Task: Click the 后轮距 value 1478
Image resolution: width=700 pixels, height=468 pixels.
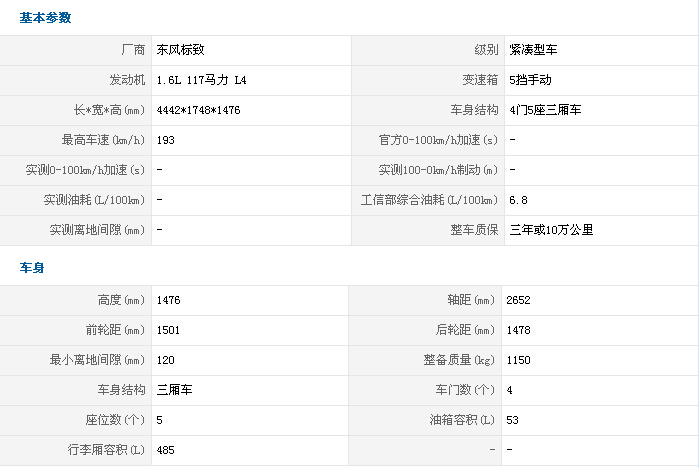Action: pyautogui.click(x=520, y=330)
